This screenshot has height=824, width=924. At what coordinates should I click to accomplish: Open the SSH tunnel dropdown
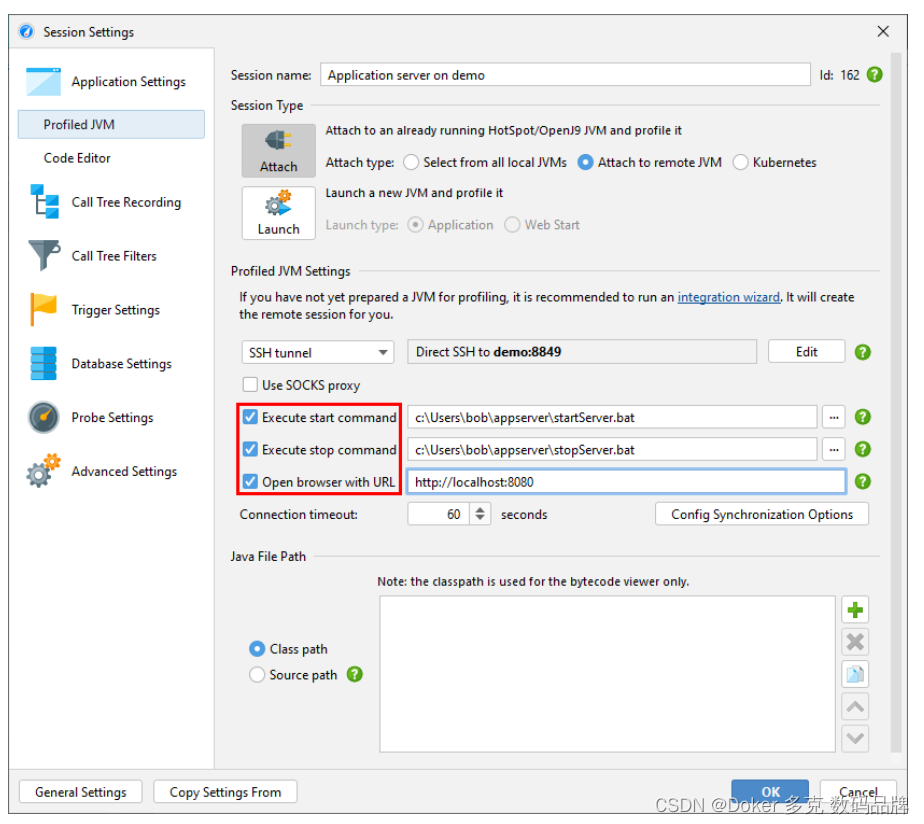pyautogui.click(x=383, y=351)
